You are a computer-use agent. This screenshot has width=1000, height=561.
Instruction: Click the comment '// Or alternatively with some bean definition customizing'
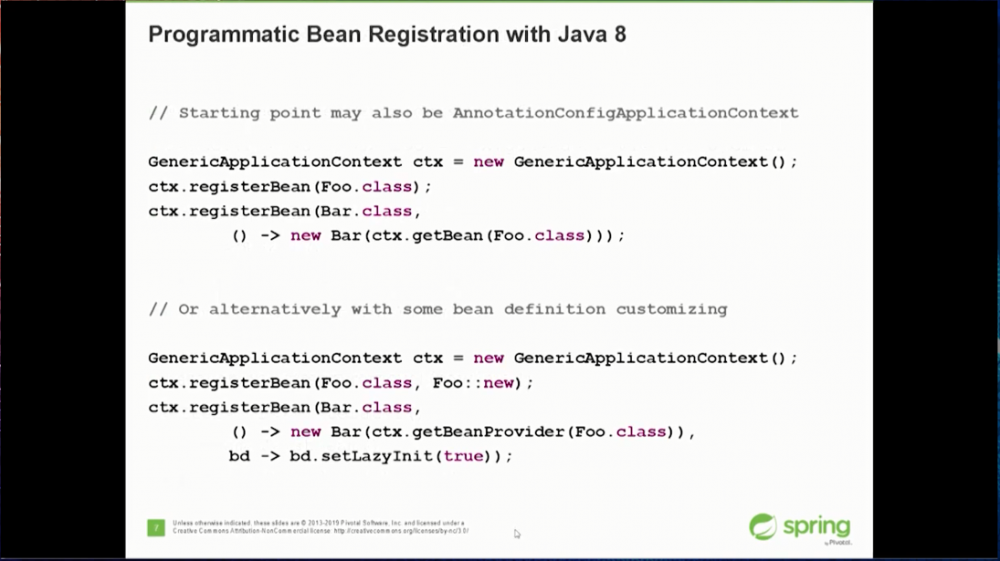pyautogui.click(x=438, y=310)
